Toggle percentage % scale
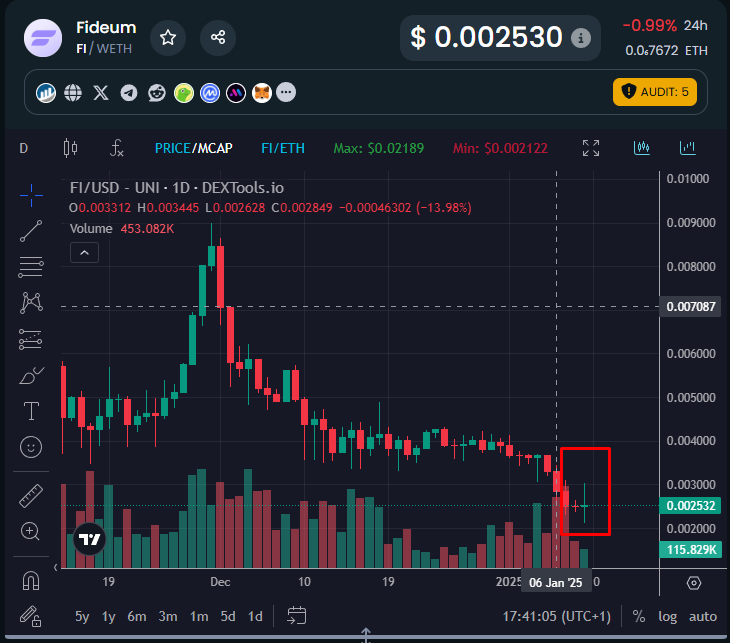Screen dimensions: 730x643 [639, 616]
